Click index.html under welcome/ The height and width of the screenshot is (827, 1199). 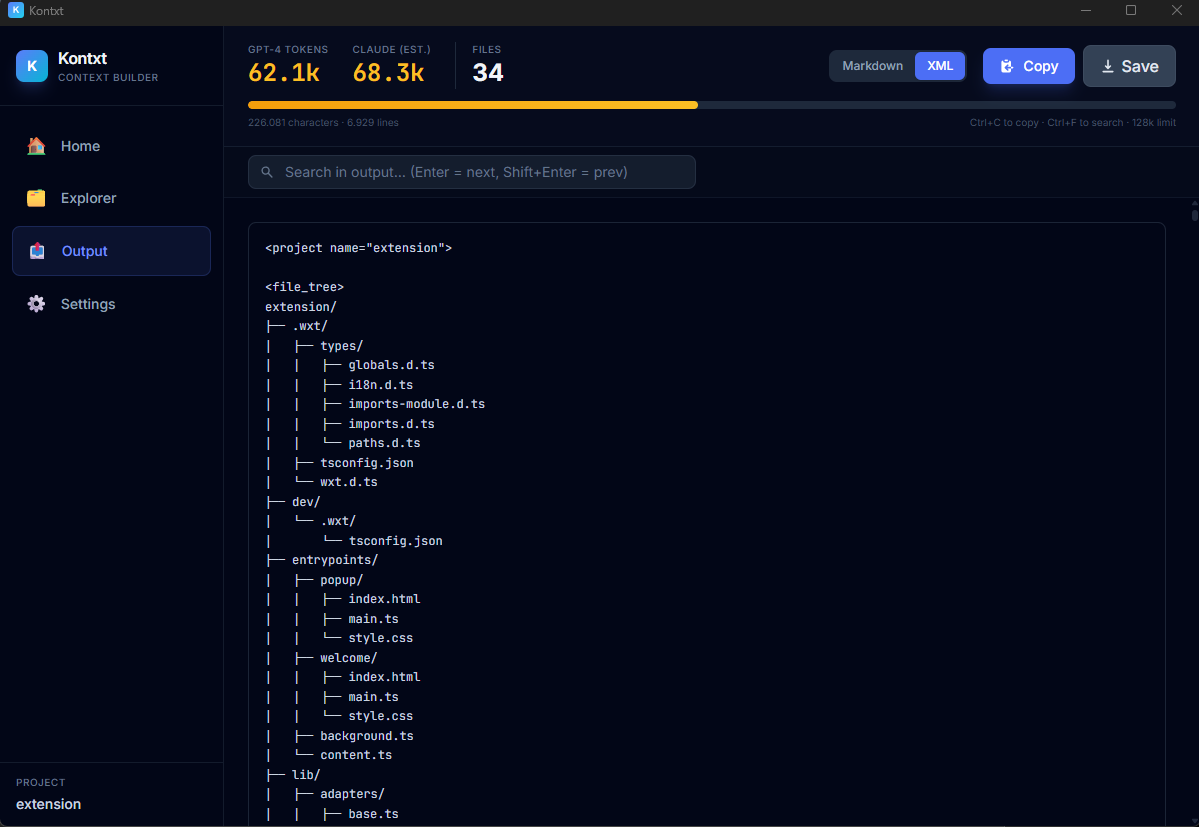(x=385, y=676)
